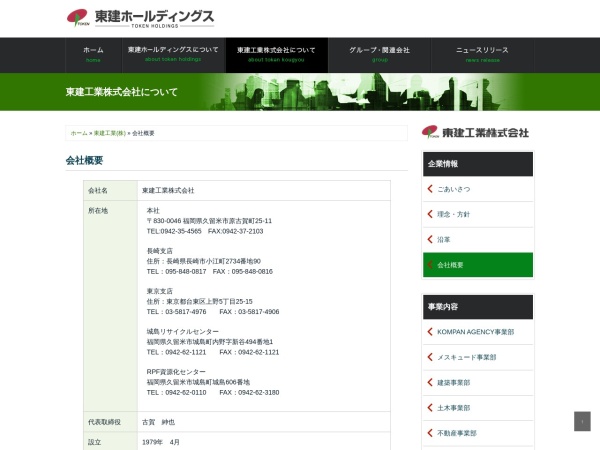The height and width of the screenshot is (450, 600).
Task: Click the 代表取締役 table label
Action: [104, 422]
